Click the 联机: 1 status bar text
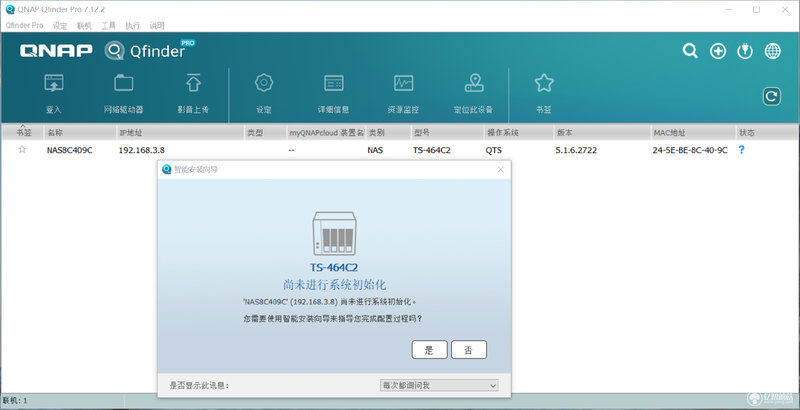The image size is (800, 410). click(x=15, y=400)
